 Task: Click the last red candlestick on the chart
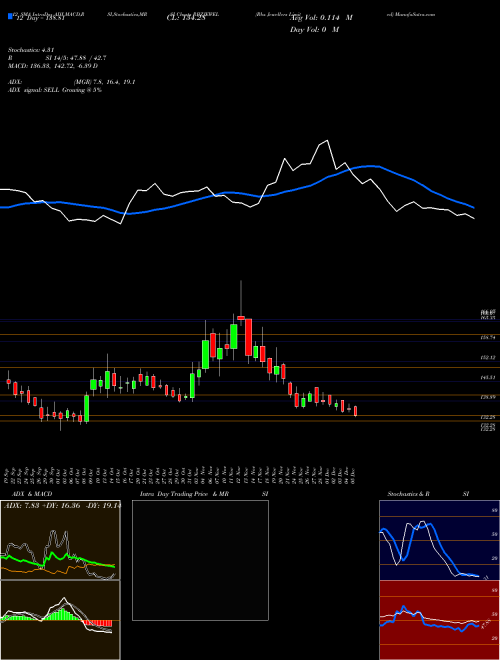pos(356,411)
